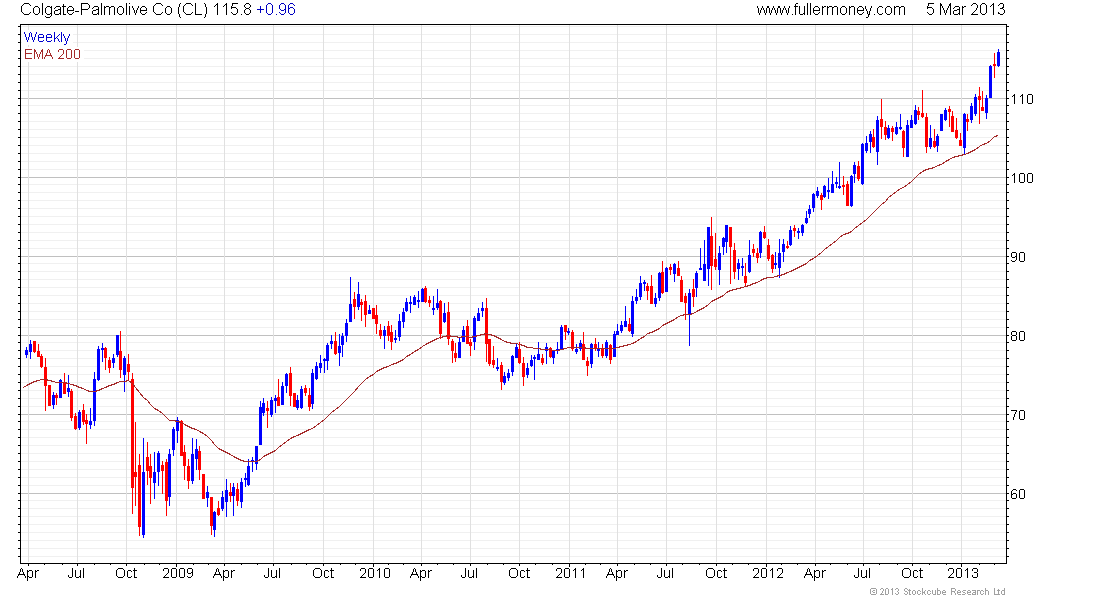The image size is (1100, 600).
Task: Click the 5 Mar 2013 date label
Action: (965, 10)
